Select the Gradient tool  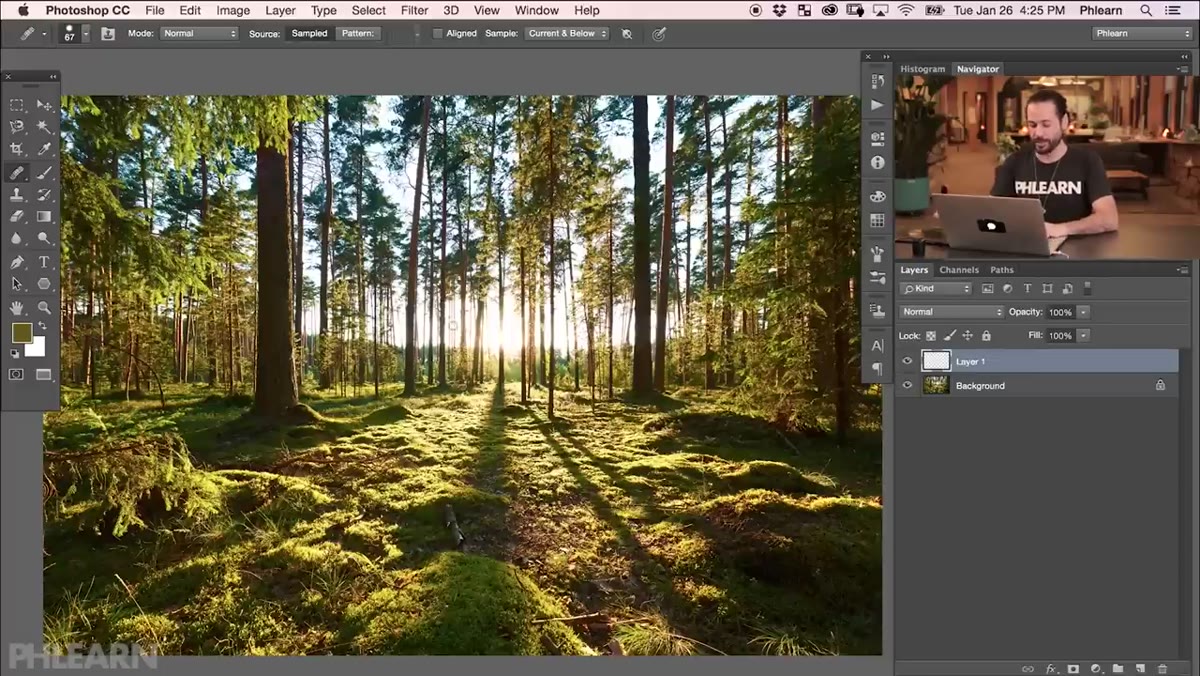click(44, 216)
